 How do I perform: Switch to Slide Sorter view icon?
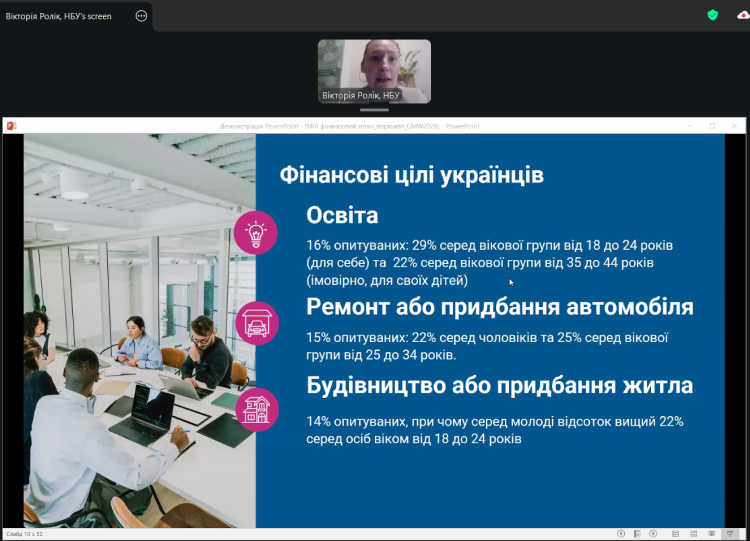pyautogui.click(x=694, y=533)
